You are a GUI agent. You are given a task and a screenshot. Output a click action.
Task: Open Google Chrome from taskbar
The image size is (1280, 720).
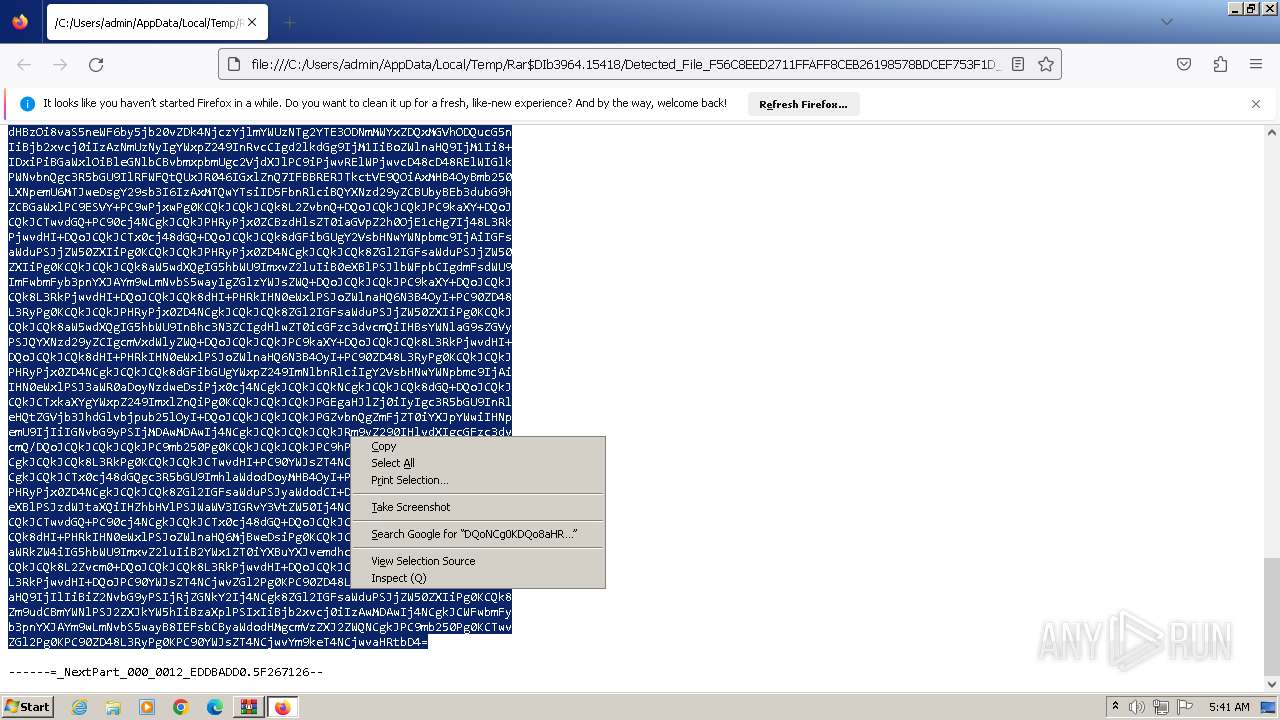[x=181, y=707]
